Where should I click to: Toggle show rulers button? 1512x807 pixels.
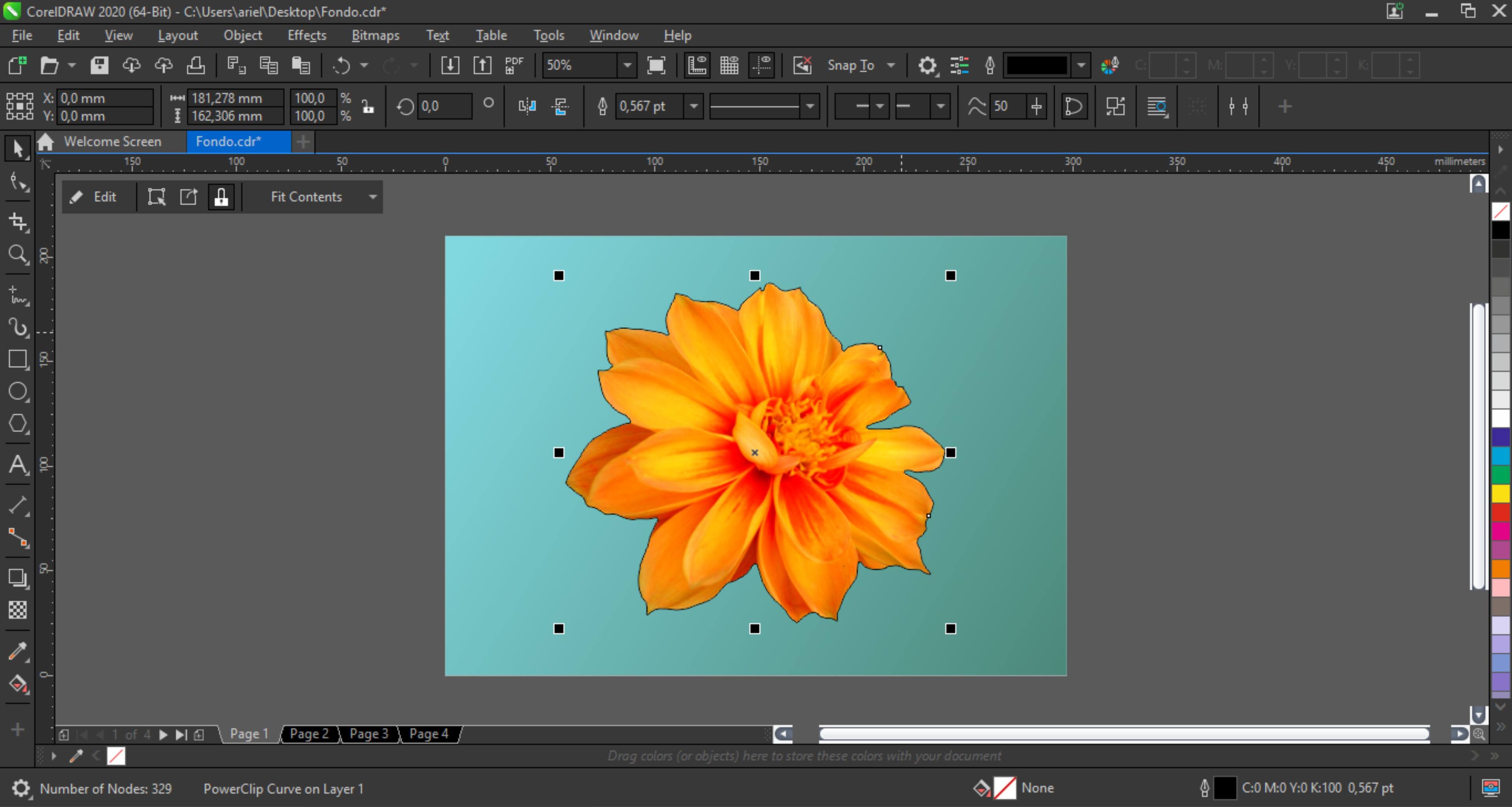697,65
